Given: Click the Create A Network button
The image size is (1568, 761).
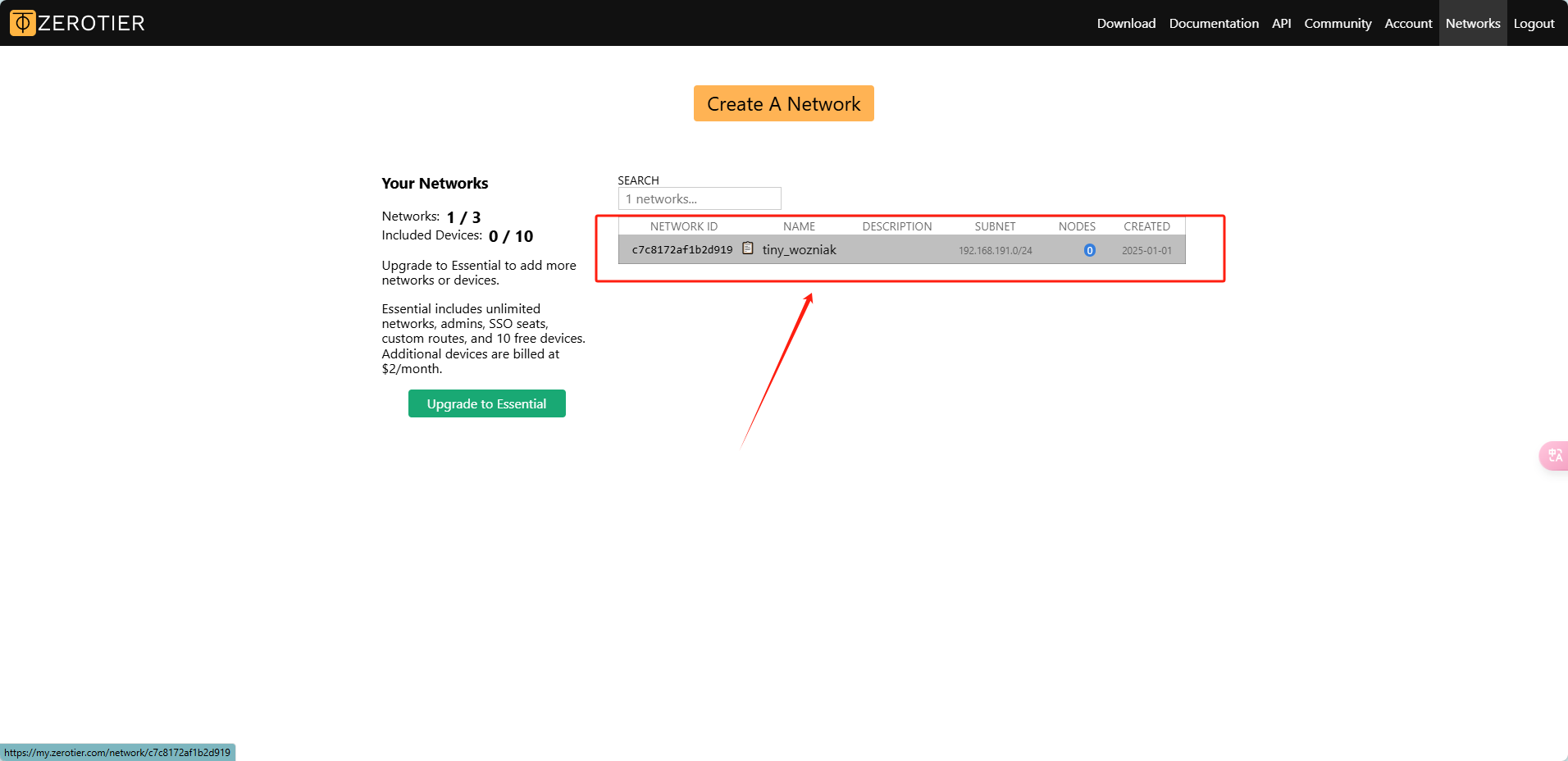Looking at the screenshot, I should pos(783,103).
